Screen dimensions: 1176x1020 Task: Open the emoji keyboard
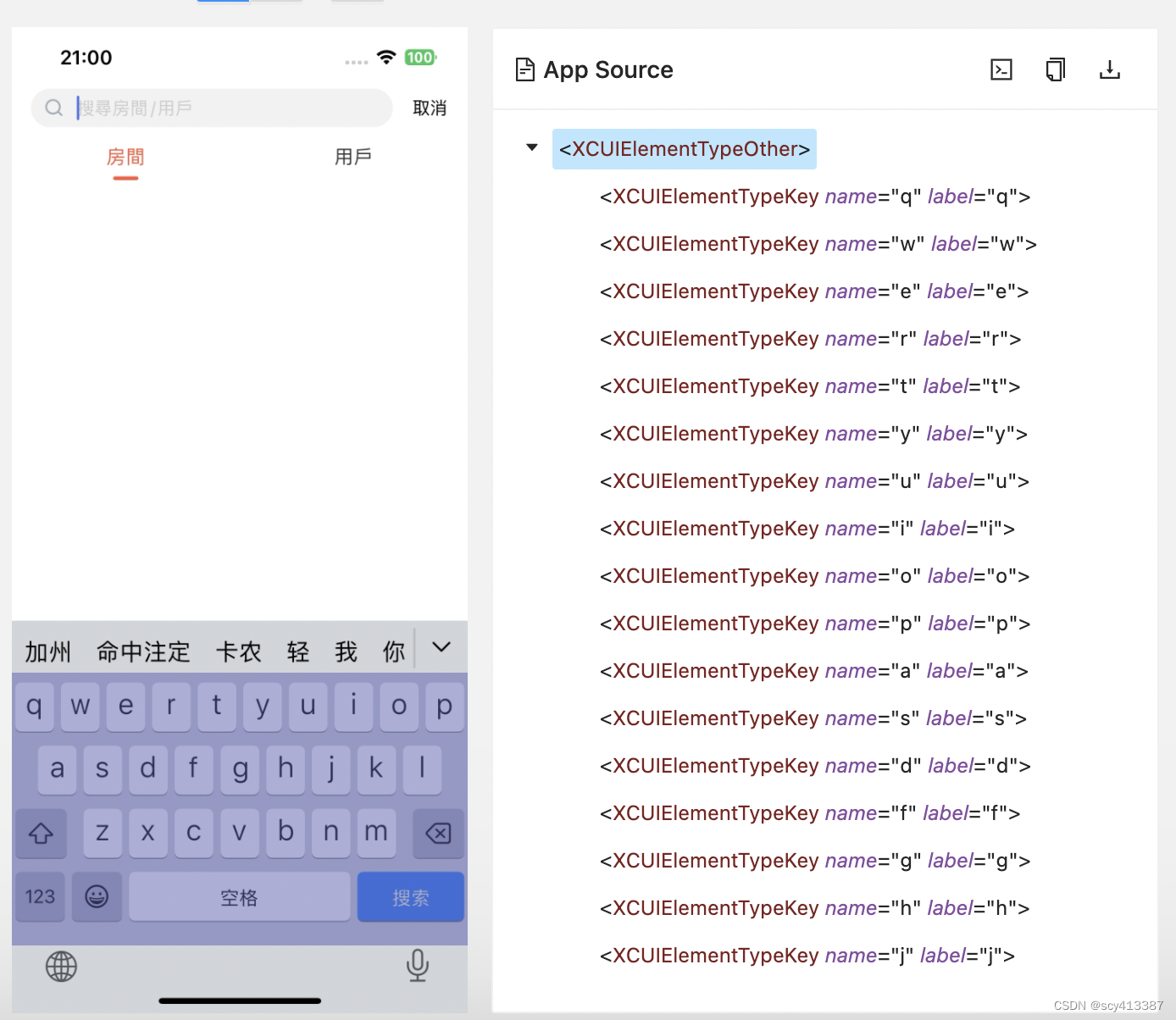point(97,896)
